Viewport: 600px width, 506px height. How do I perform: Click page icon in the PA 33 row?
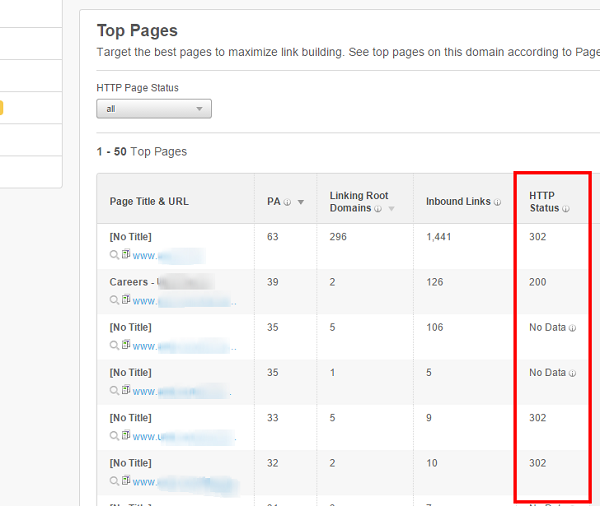click(126, 435)
